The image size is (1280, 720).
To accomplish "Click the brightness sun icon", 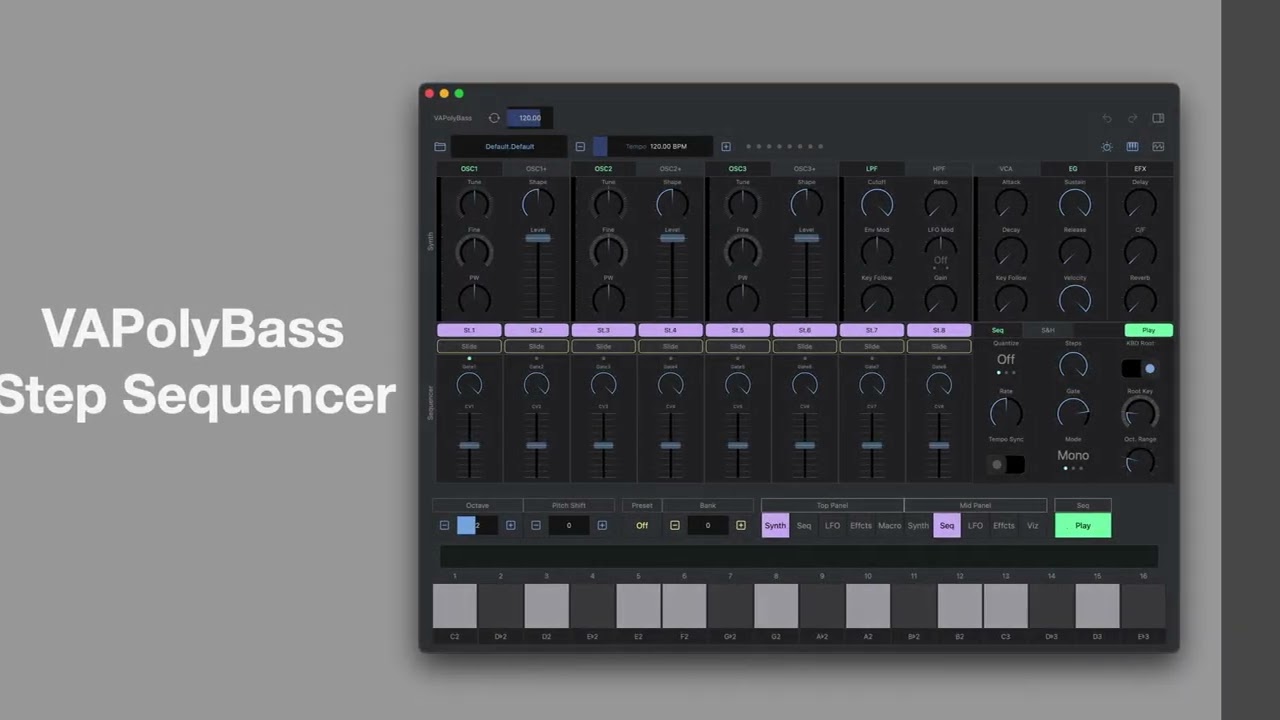I will (x=1107, y=146).
